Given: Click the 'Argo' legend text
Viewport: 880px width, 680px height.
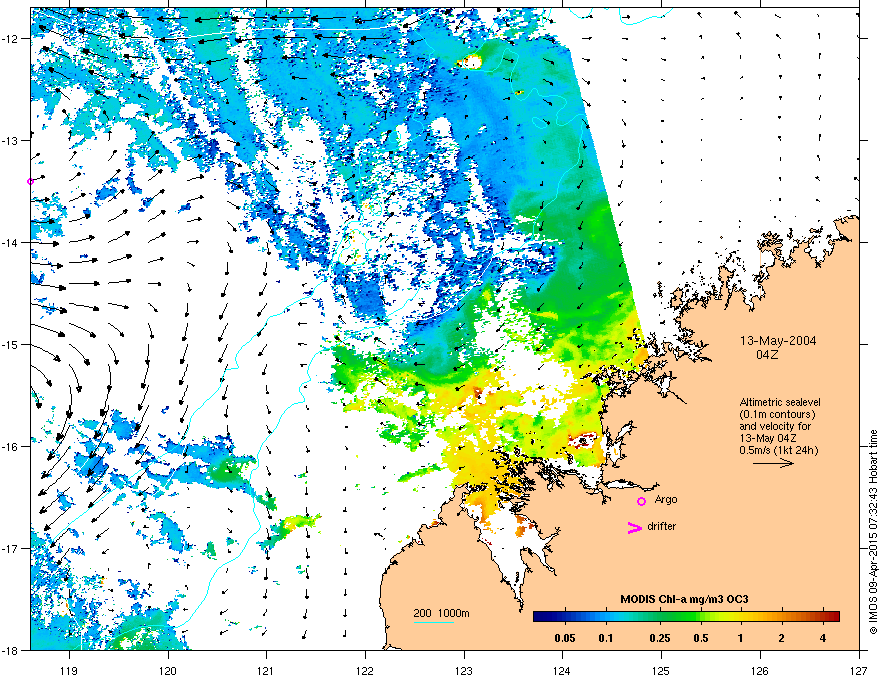Looking at the screenshot, I should coord(666,499).
